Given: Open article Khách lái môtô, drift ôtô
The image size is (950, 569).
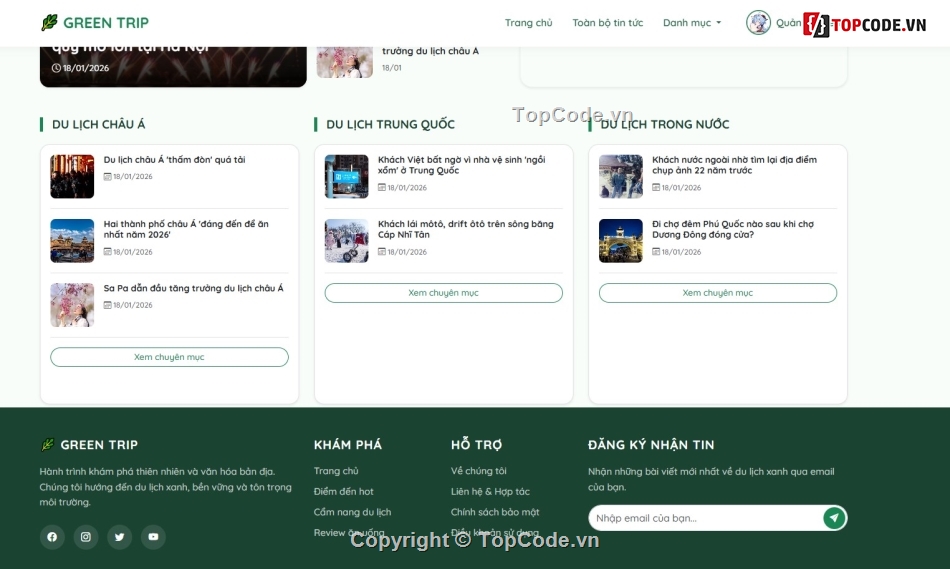Looking at the screenshot, I should coord(465,229).
